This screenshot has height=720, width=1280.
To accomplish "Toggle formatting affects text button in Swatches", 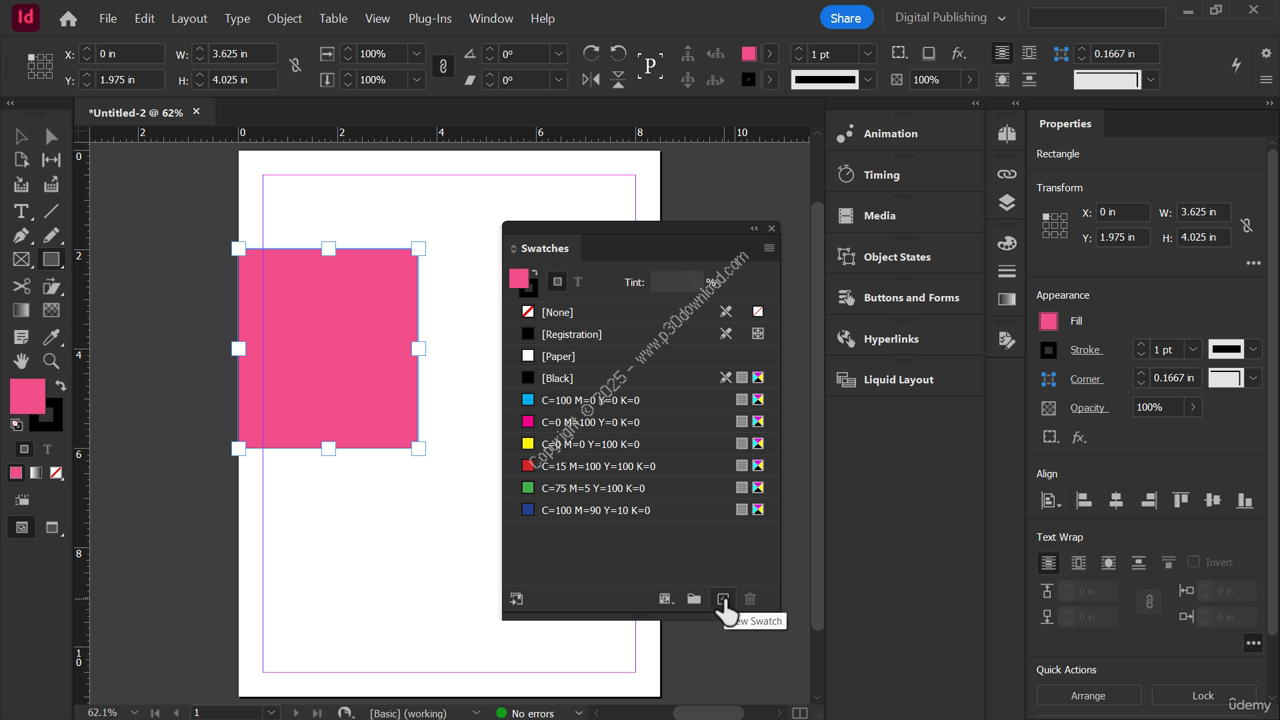I will click(x=577, y=282).
